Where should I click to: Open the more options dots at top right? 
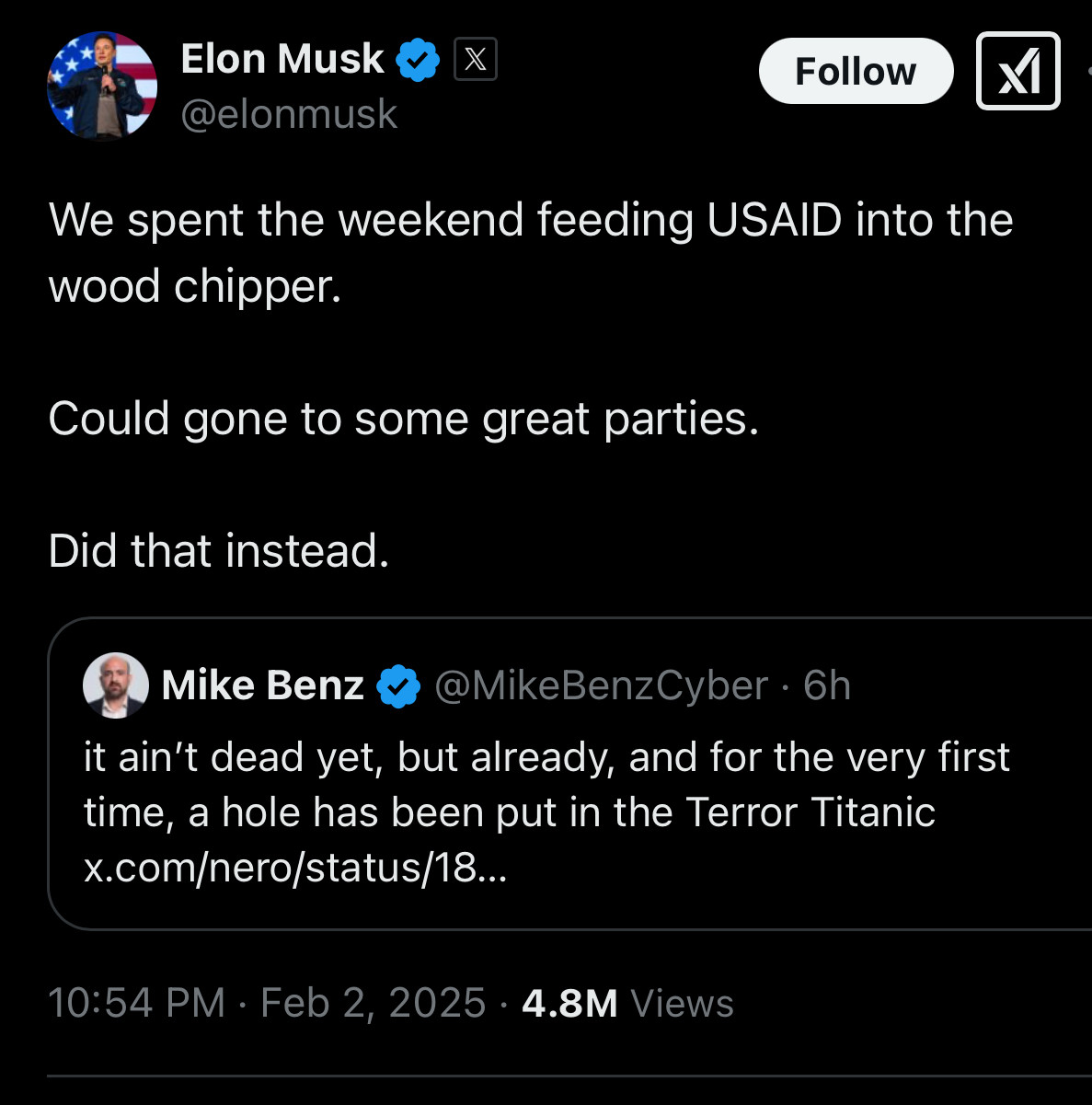[x=1088, y=72]
